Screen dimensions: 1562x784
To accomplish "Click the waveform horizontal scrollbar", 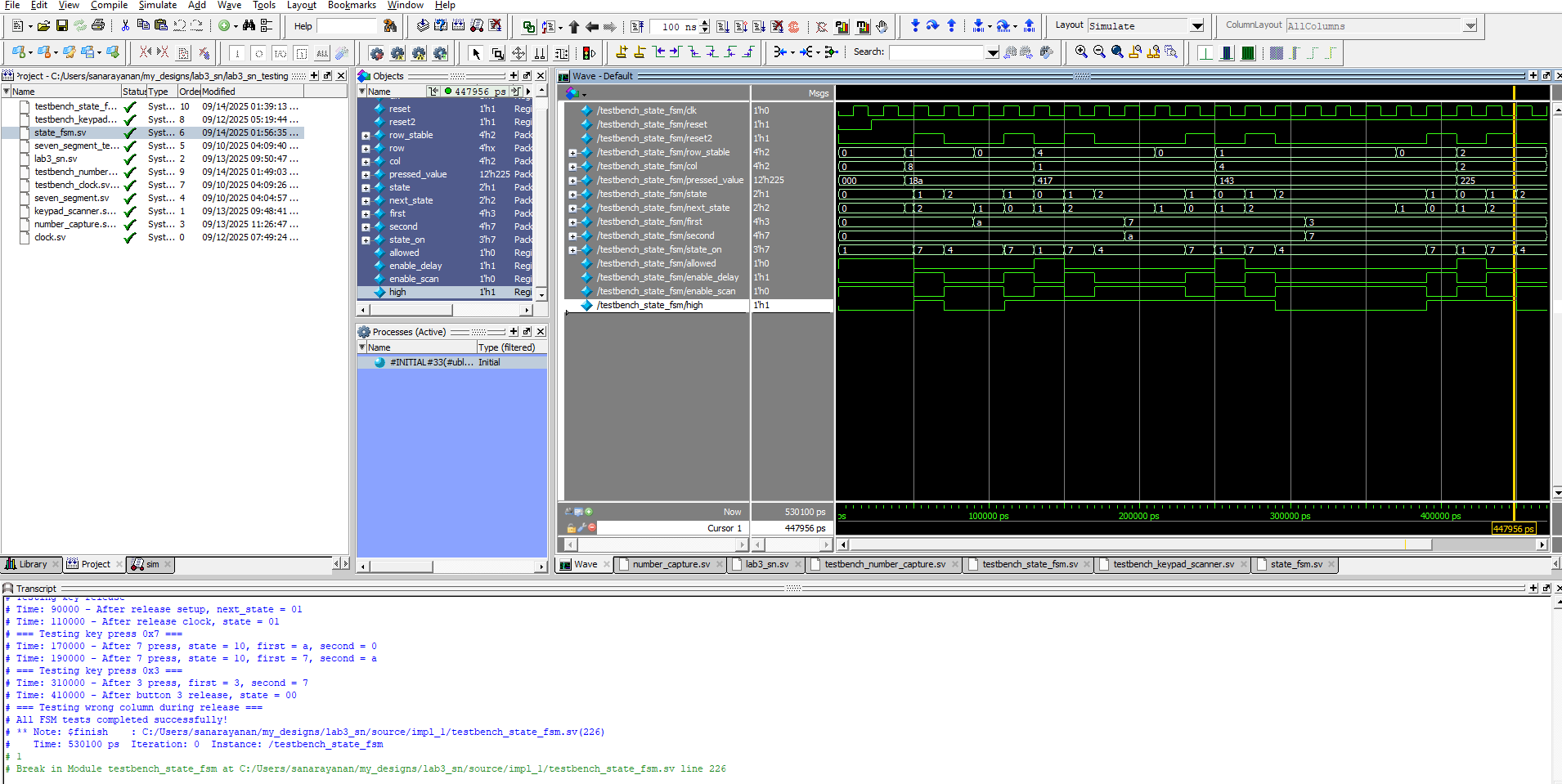I will click(x=1145, y=544).
